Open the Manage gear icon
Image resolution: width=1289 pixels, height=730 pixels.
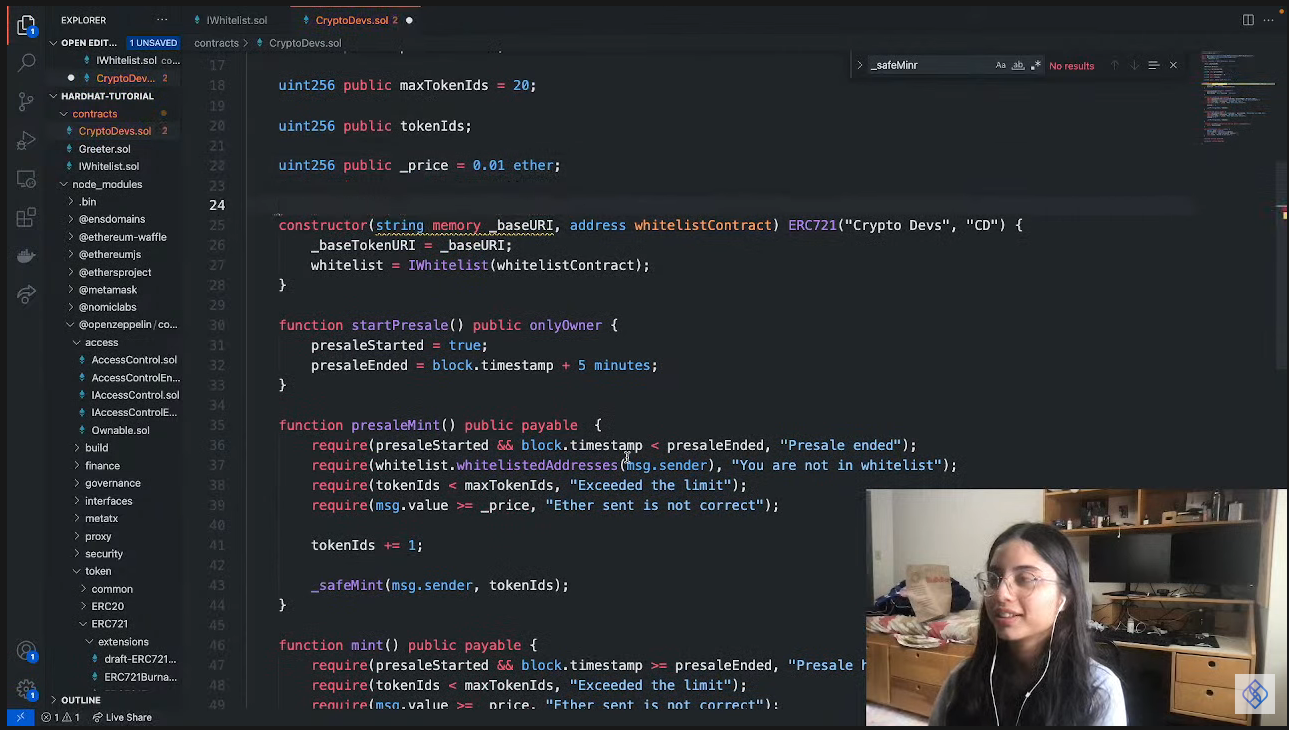click(x=27, y=690)
